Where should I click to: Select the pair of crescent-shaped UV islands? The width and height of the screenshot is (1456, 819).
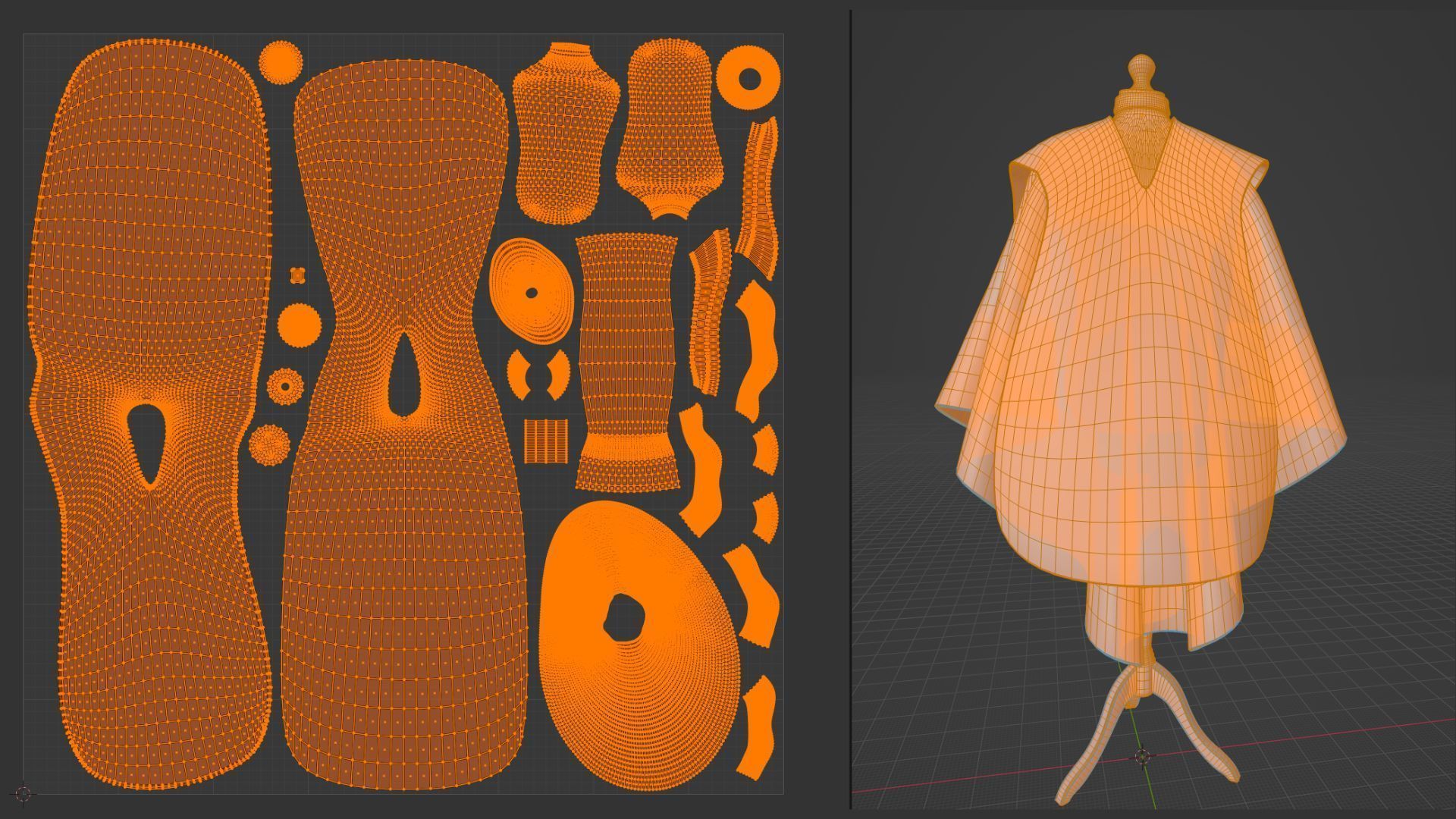(538, 375)
